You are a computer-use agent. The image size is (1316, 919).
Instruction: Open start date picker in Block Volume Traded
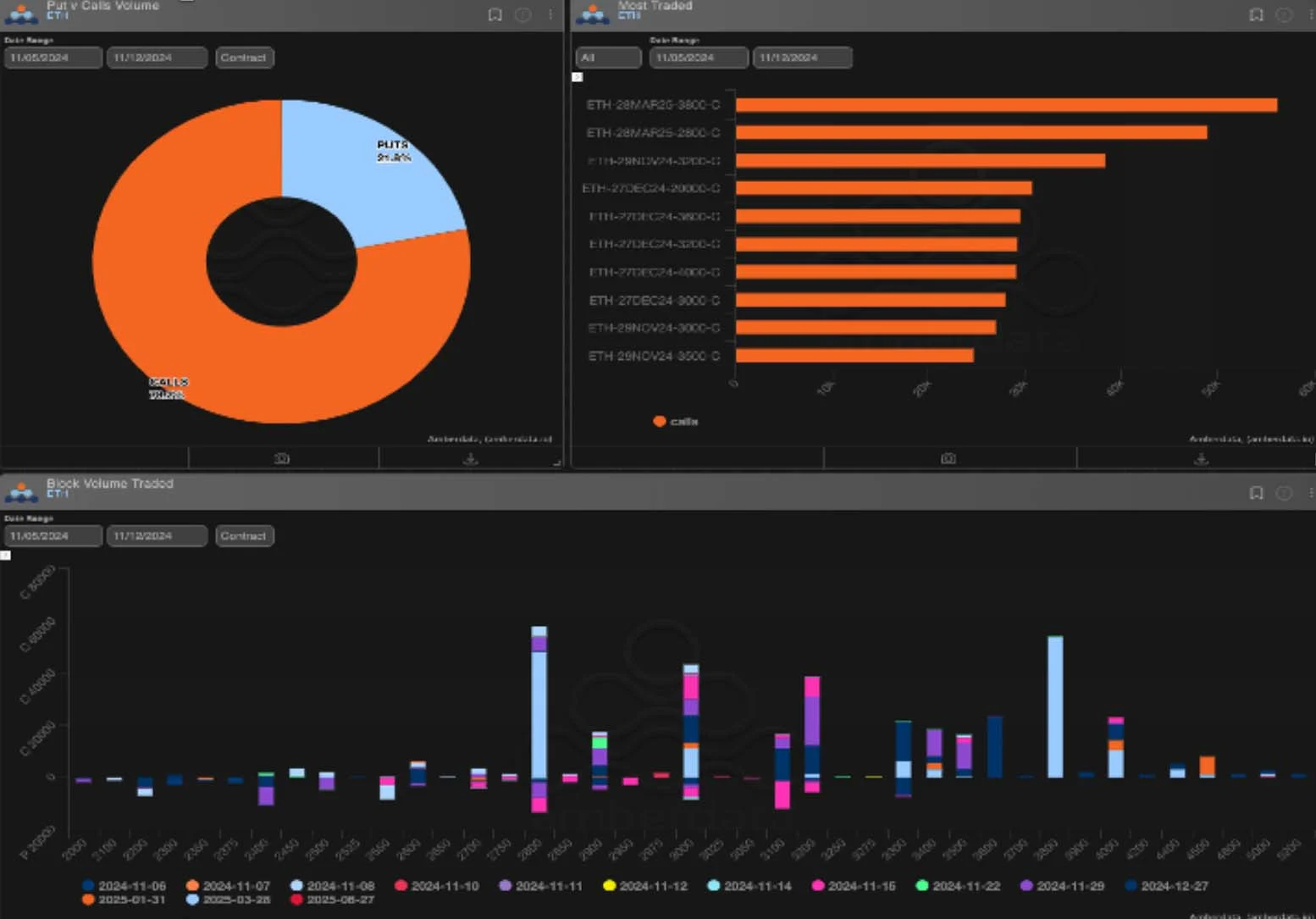[x=53, y=536]
